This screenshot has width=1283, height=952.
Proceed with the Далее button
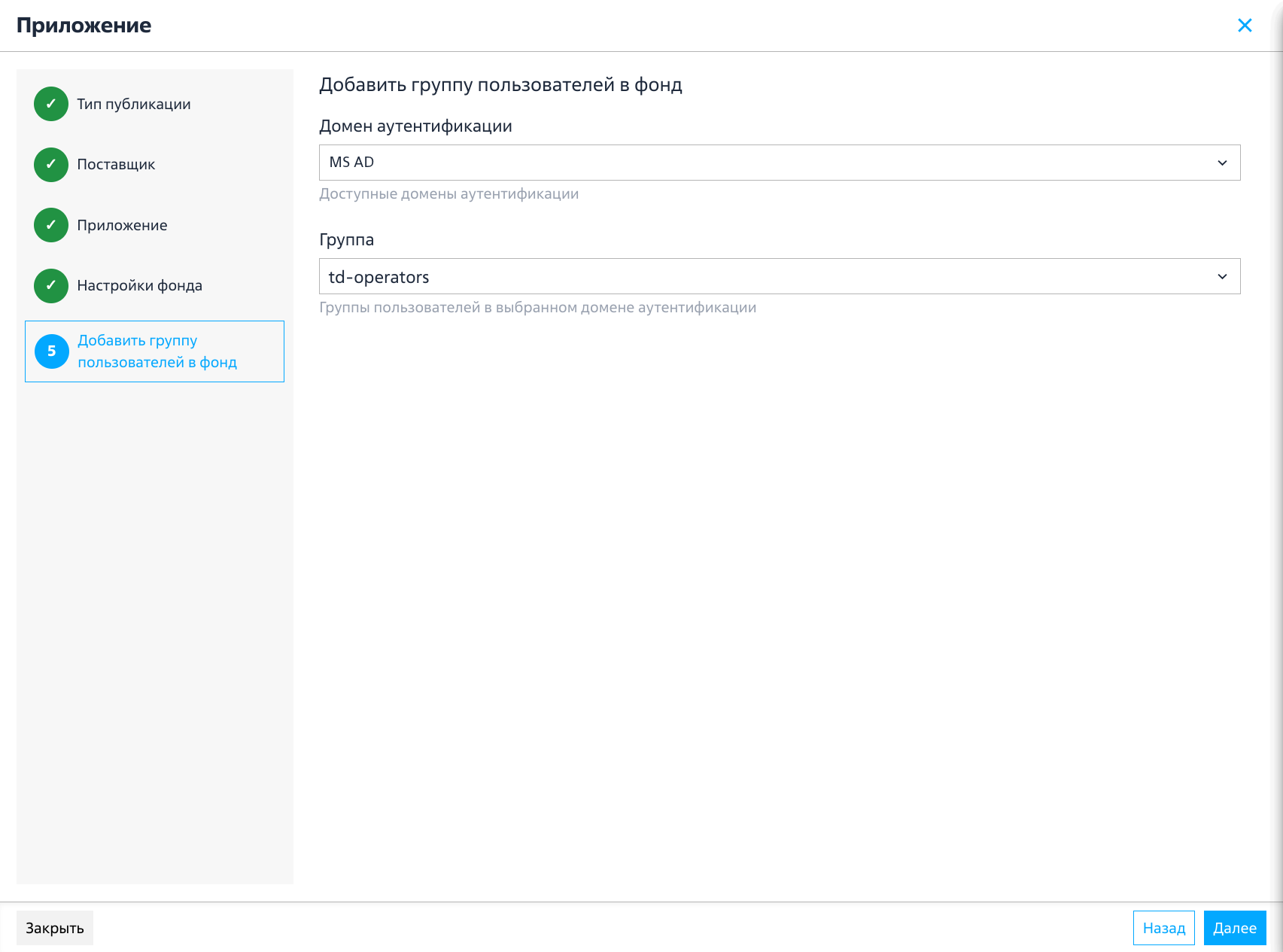click(x=1235, y=928)
